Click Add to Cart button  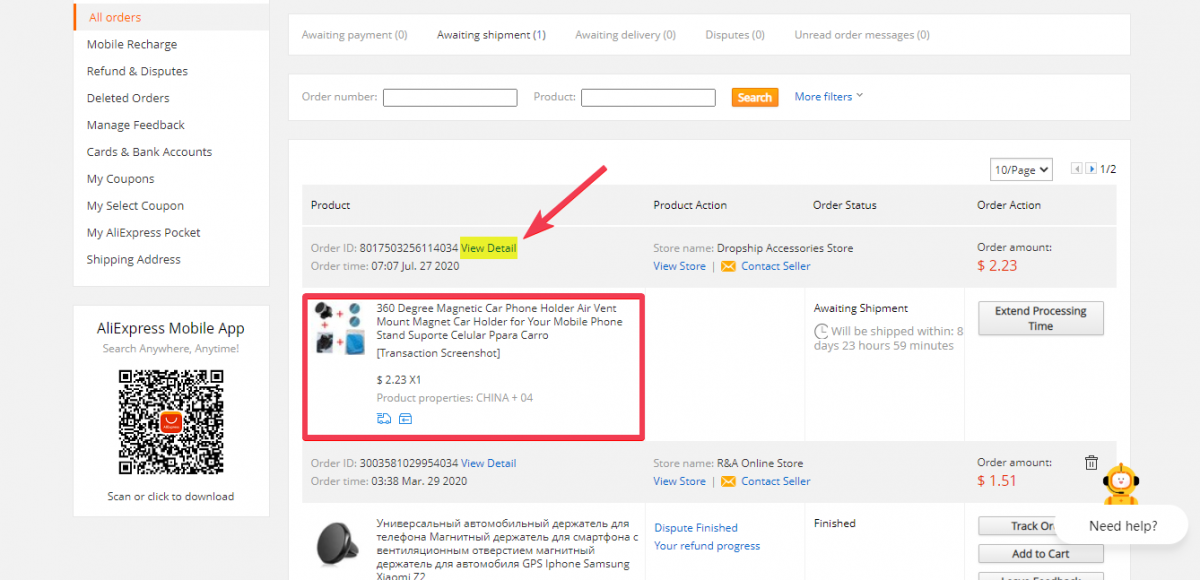pyautogui.click(x=1040, y=554)
